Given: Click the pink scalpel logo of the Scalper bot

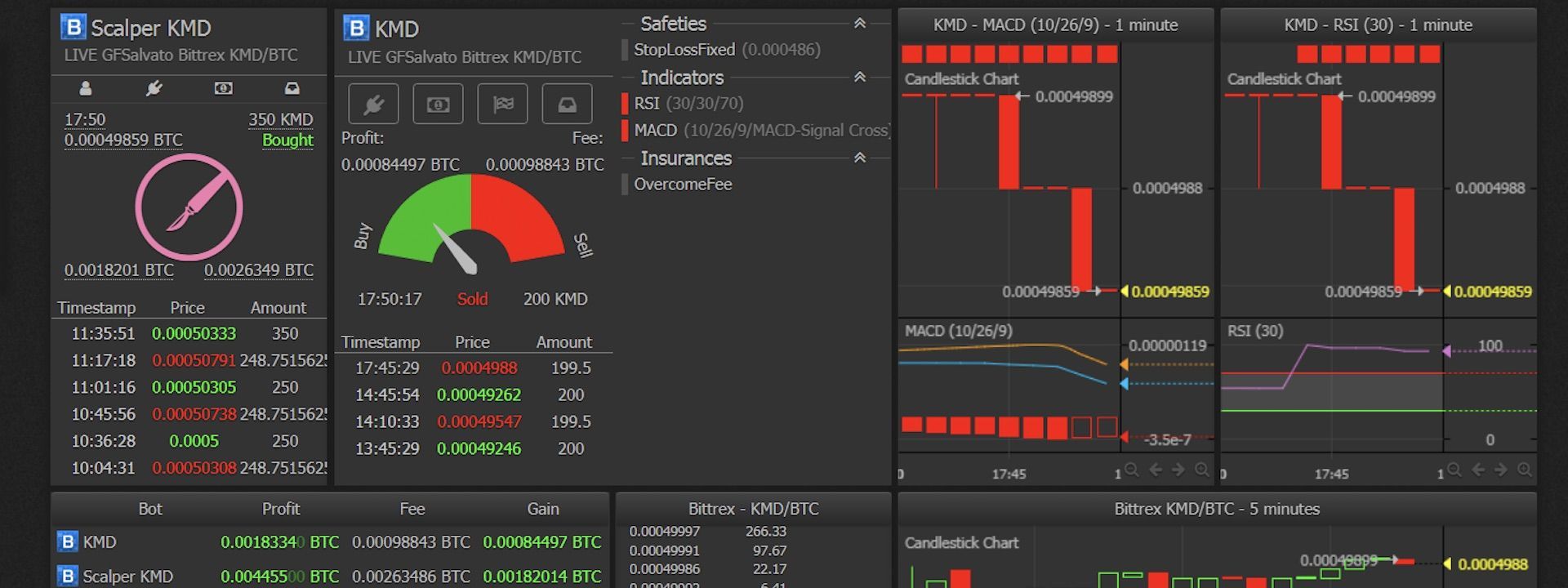Looking at the screenshot, I should coord(189,207).
